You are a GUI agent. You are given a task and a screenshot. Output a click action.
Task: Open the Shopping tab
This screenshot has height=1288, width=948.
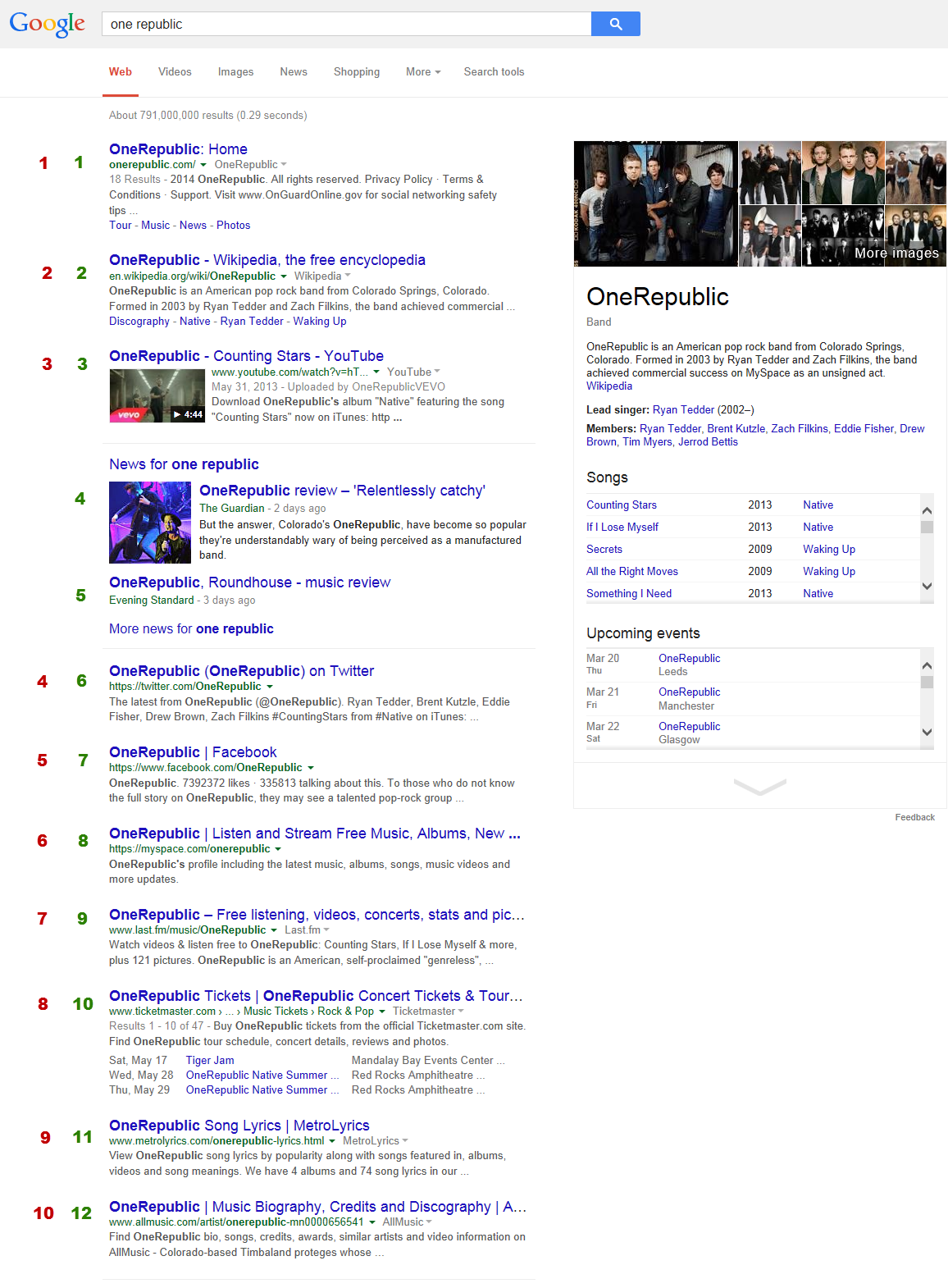[x=357, y=72]
